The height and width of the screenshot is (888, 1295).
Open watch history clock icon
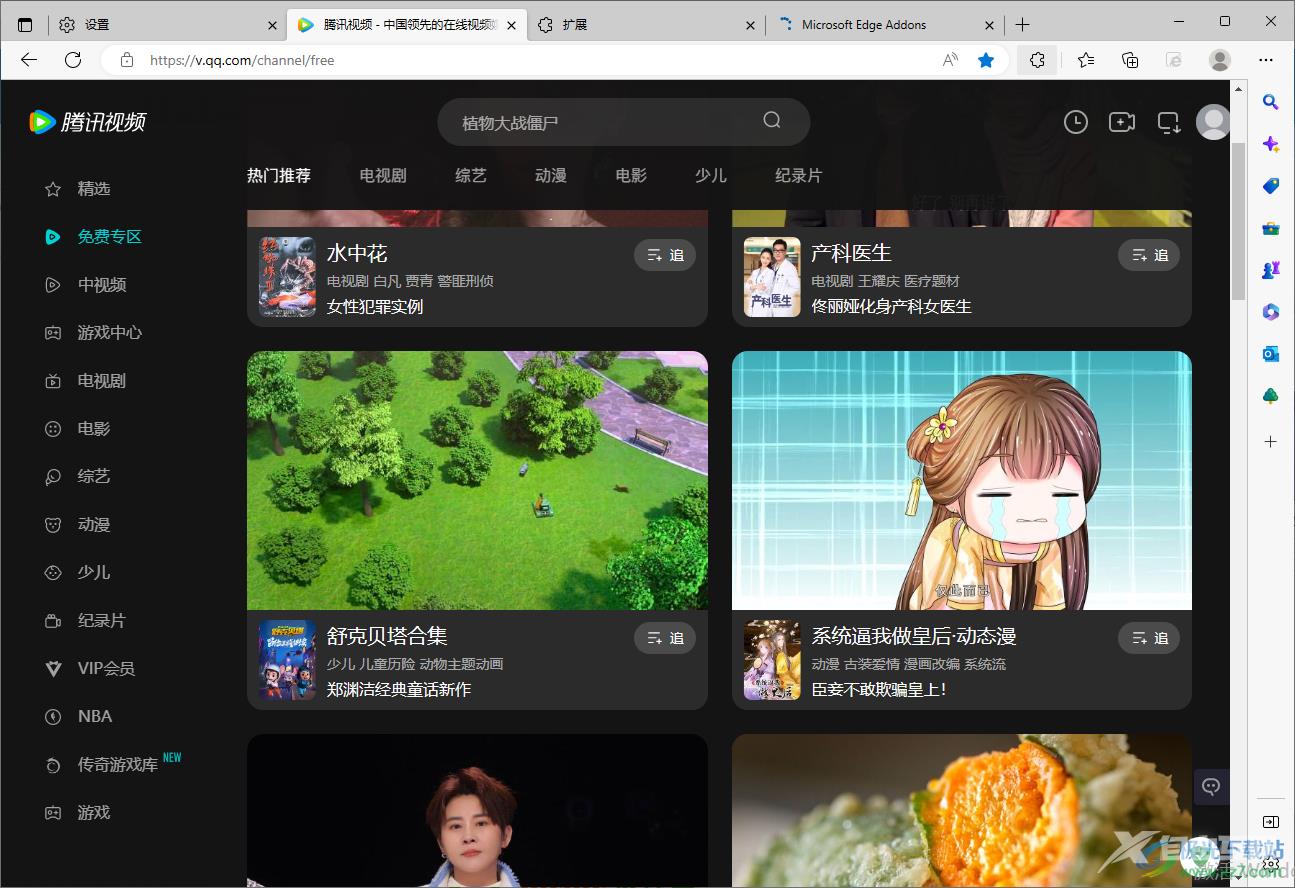click(1075, 122)
